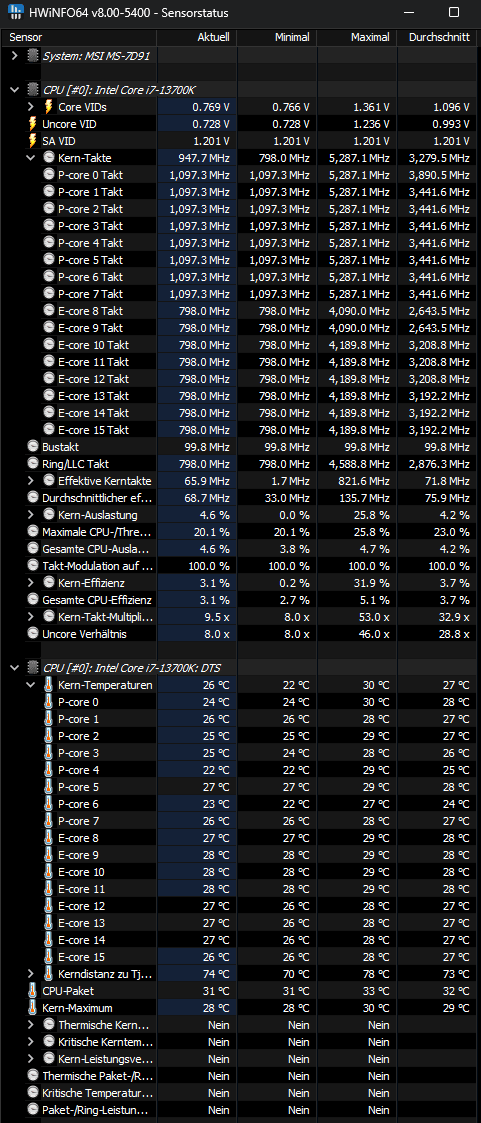Click the Sensor column header
The image size is (481, 1123).
pos(78,37)
